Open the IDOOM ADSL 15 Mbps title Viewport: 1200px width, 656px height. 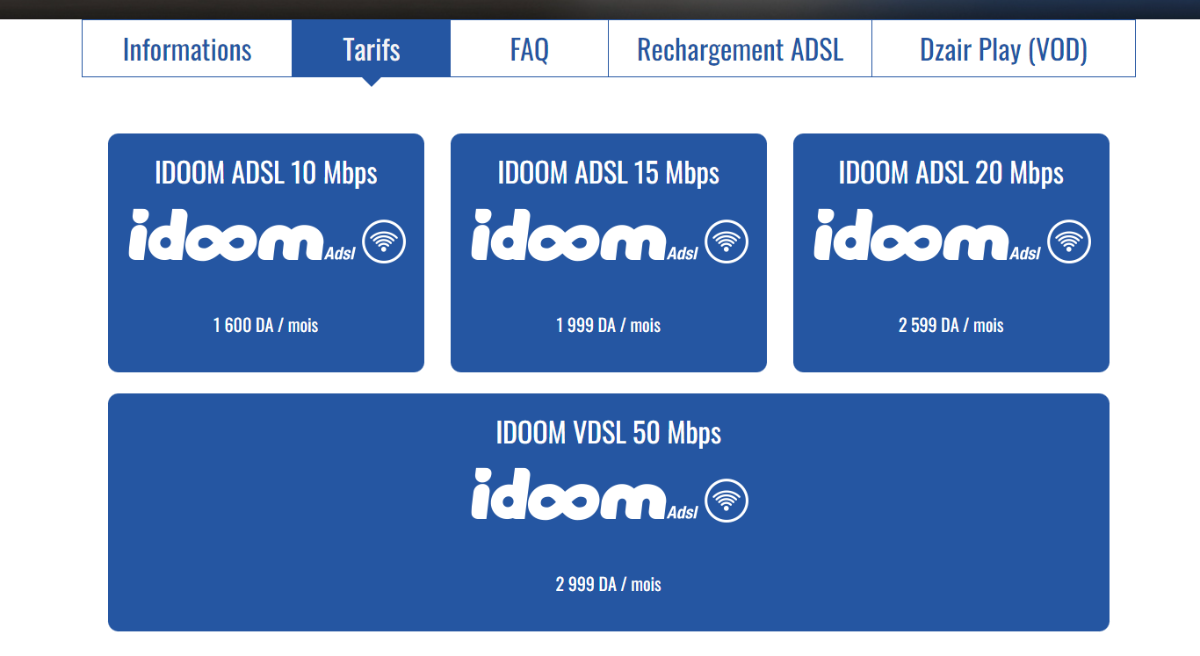[x=609, y=173]
